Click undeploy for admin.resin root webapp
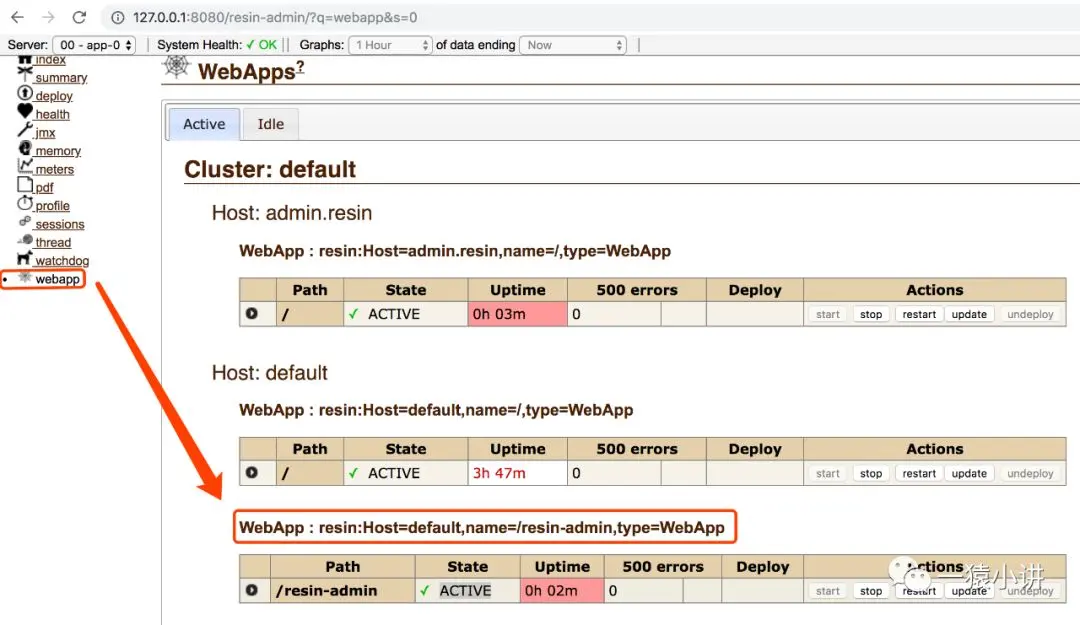Image resolution: width=1080 pixels, height=625 pixels. [x=1030, y=314]
